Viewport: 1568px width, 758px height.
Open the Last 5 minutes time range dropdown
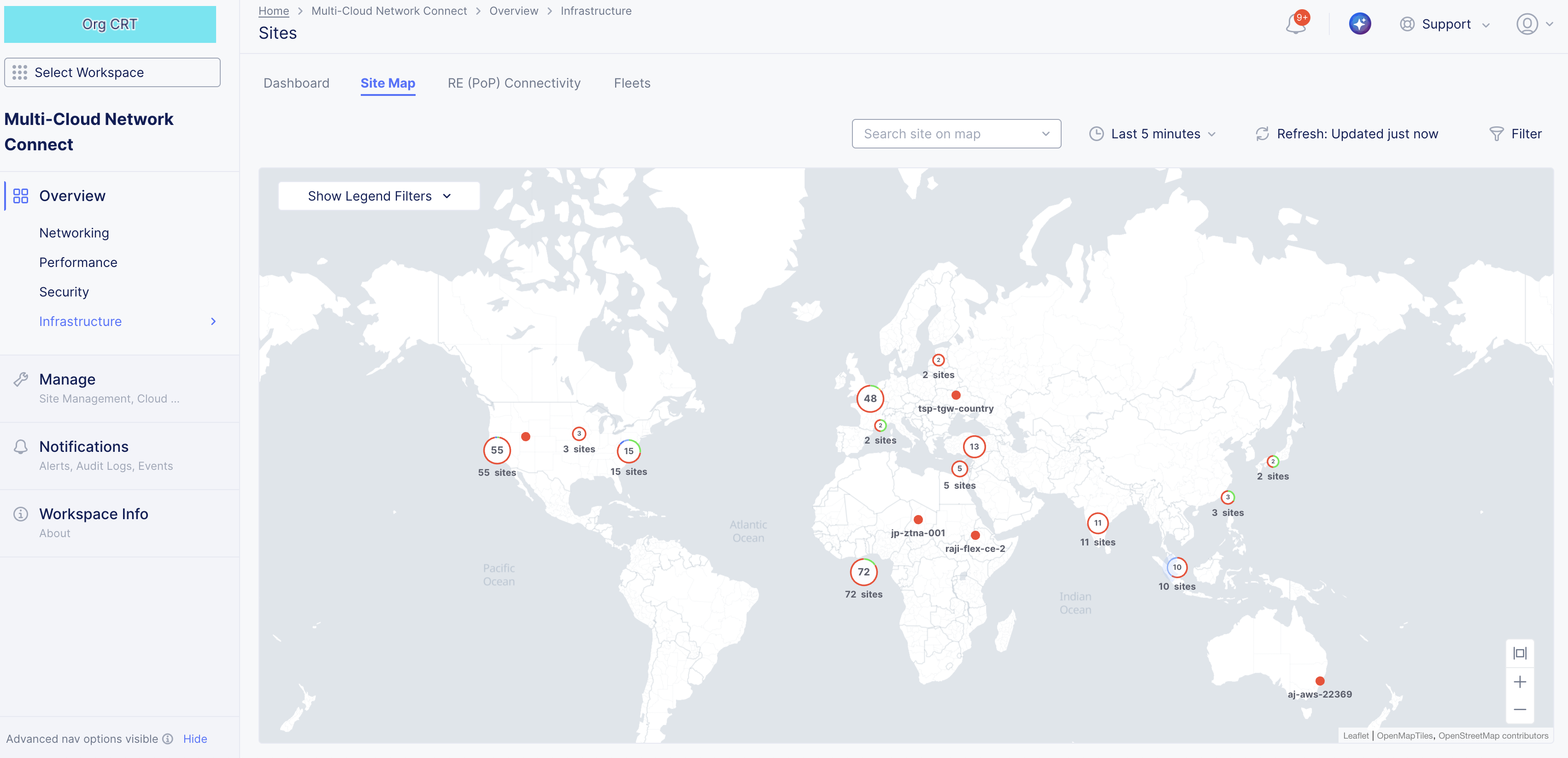[1155, 133]
